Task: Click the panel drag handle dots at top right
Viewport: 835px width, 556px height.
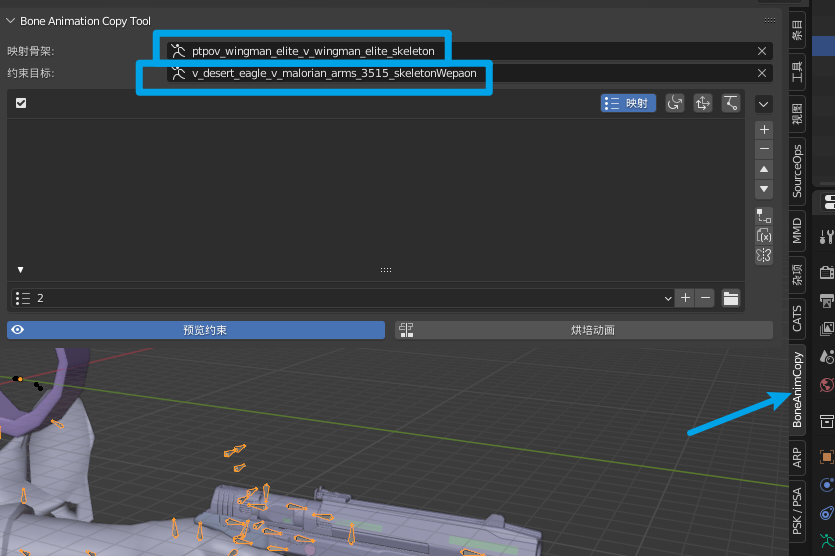Action: point(770,20)
